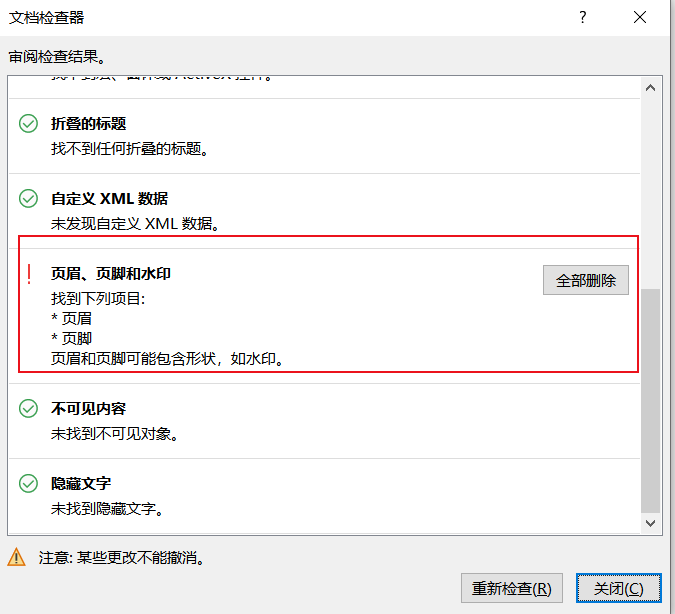Image resolution: width=675 pixels, height=614 pixels.
Task: Click the orange warning triangle icon
Action: tap(16, 557)
